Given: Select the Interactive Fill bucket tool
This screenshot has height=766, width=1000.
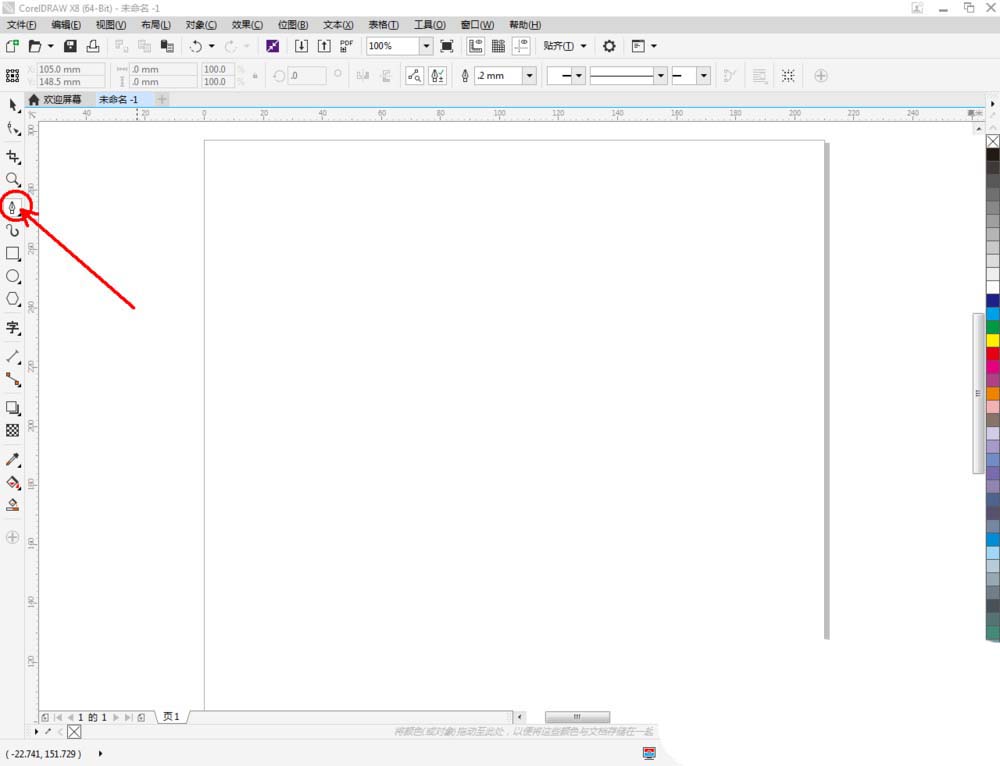Looking at the screenshot, I should tap(13, 483).
